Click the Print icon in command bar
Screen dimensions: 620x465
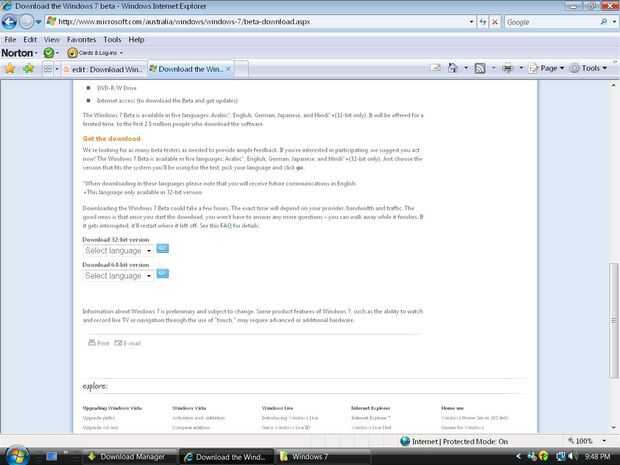pos(508,68)
